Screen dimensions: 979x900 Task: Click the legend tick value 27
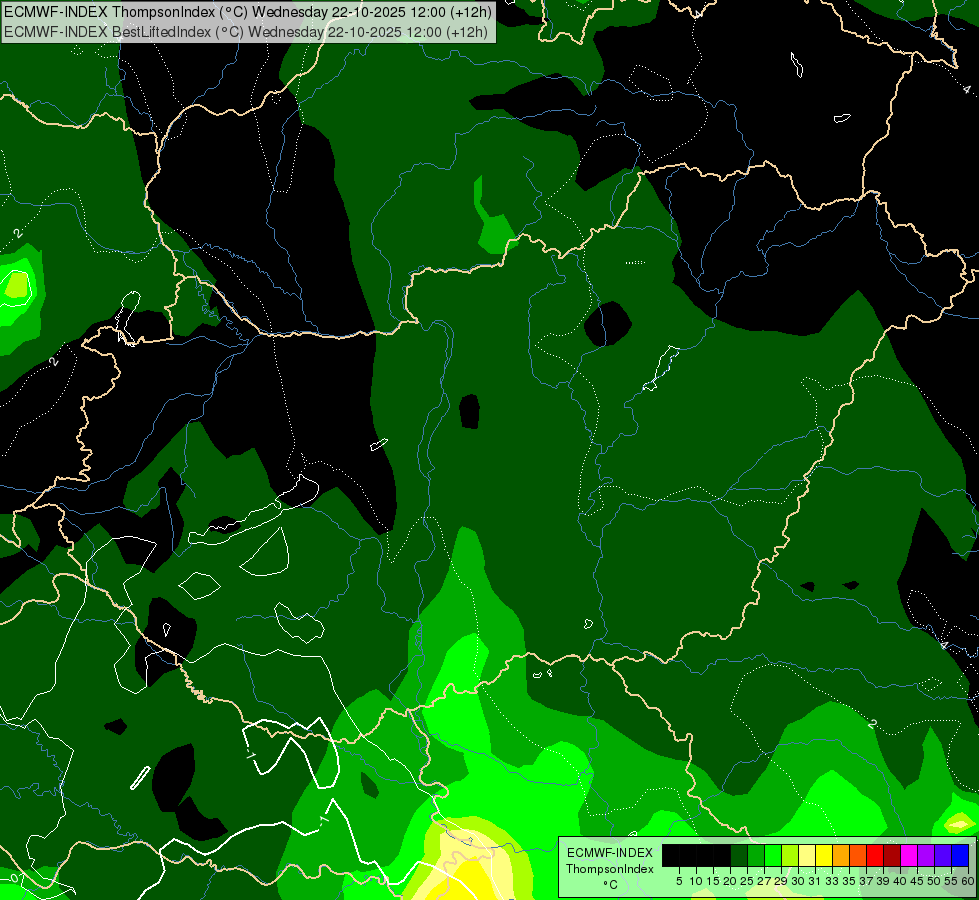[x=764, y=881]
